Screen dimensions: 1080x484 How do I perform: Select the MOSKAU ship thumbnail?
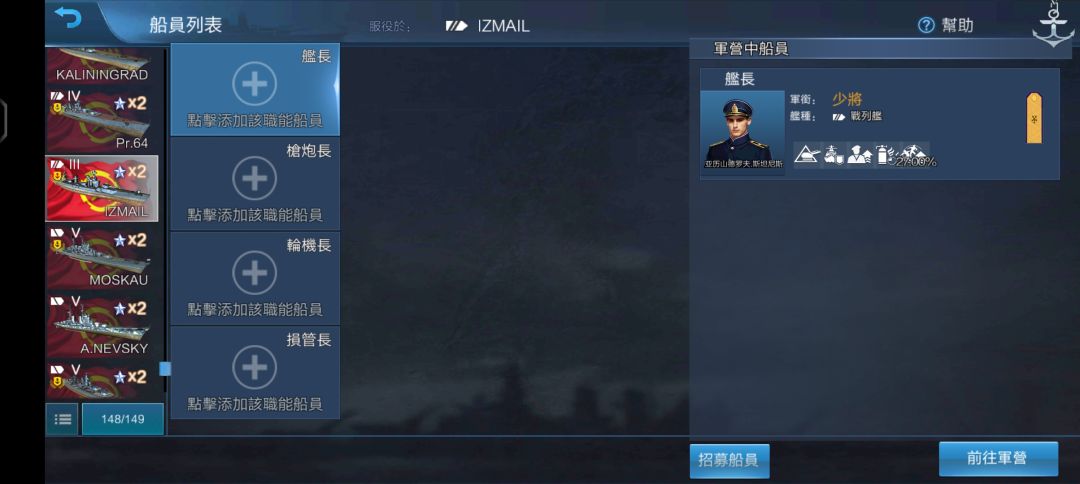pos(102,257)
